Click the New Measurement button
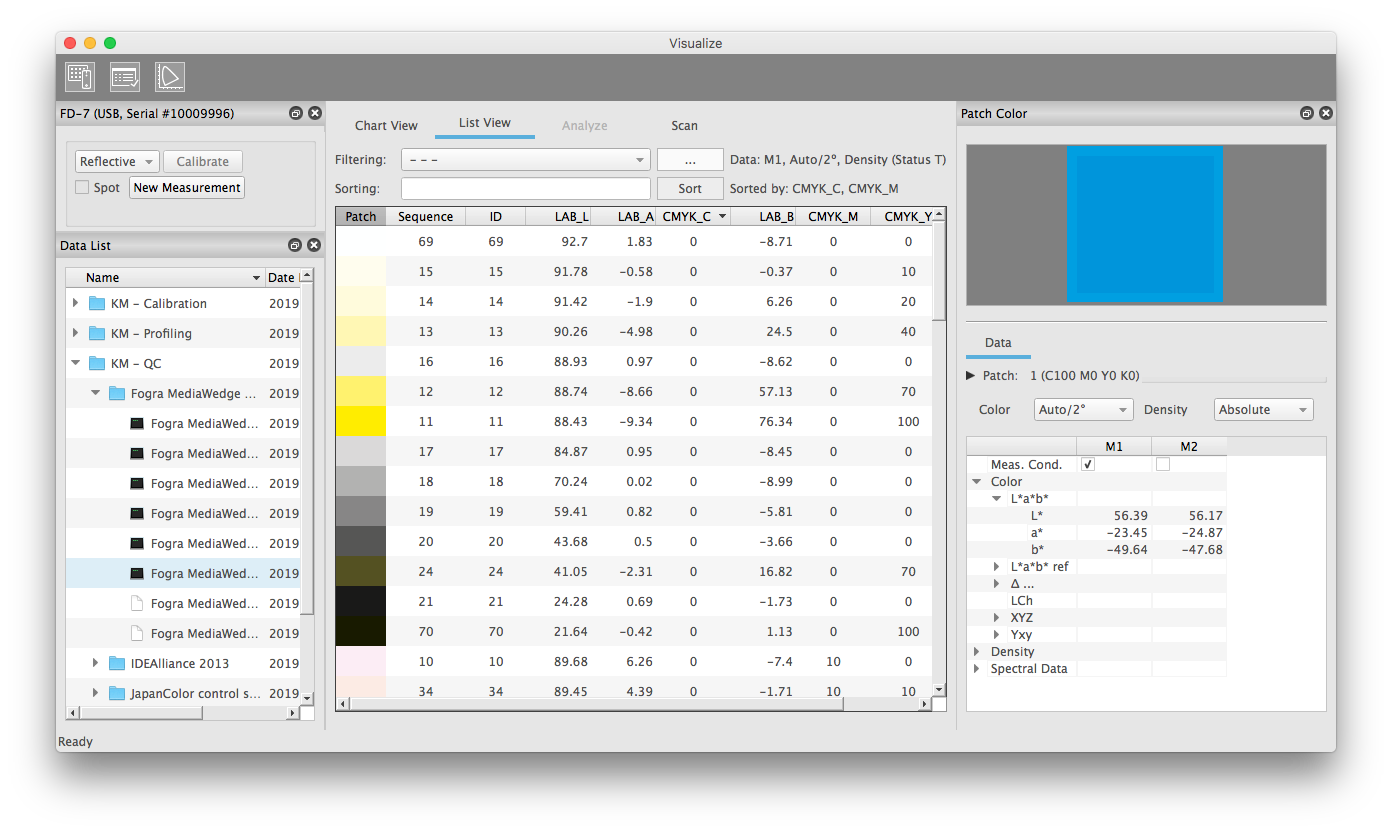 click(x=187, y=188)
